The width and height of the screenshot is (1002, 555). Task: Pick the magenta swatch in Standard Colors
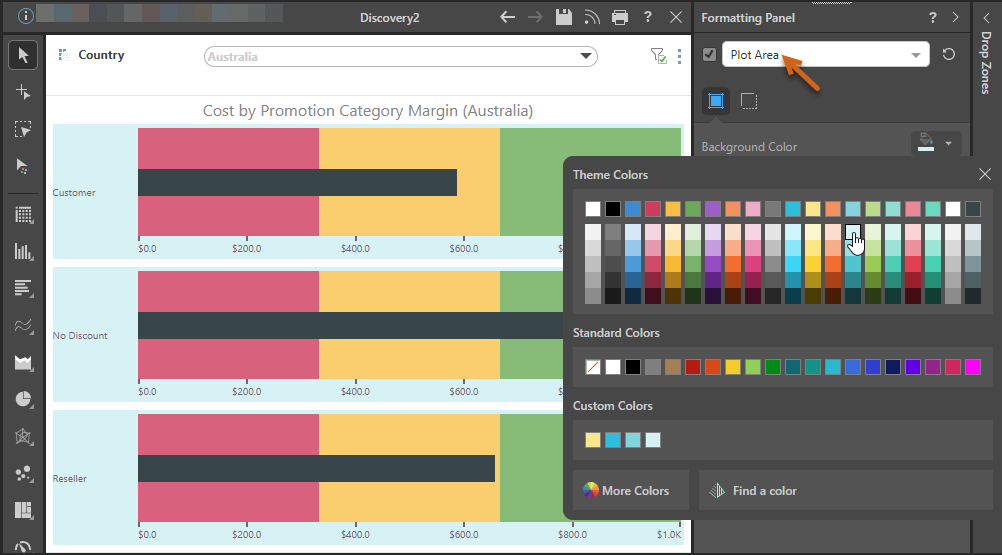tap(972, 367)
